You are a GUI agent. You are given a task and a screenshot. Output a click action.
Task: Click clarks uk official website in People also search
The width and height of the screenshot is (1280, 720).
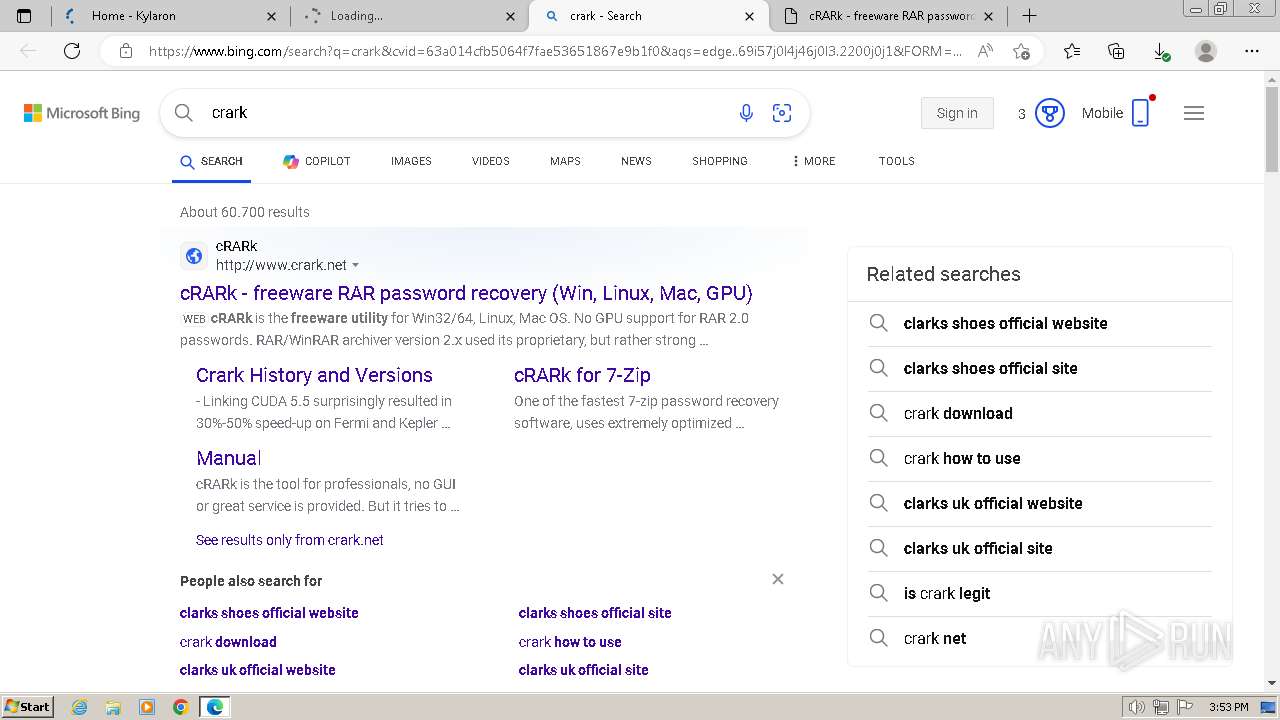click(x=258, y=670)
